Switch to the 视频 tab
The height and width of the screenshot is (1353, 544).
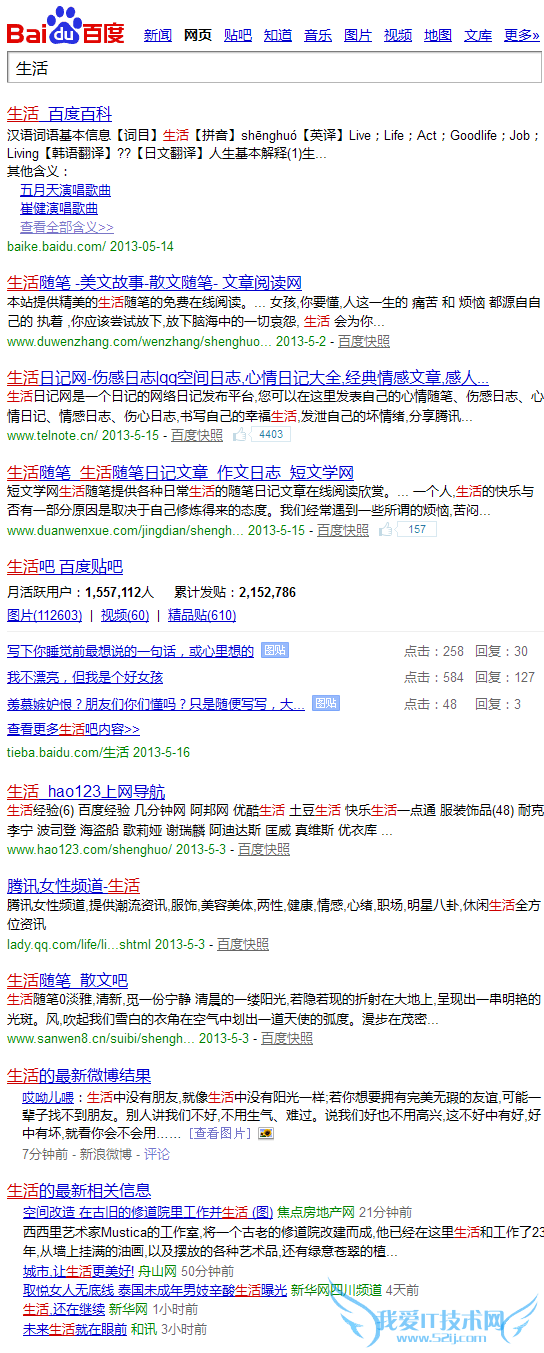398,35
